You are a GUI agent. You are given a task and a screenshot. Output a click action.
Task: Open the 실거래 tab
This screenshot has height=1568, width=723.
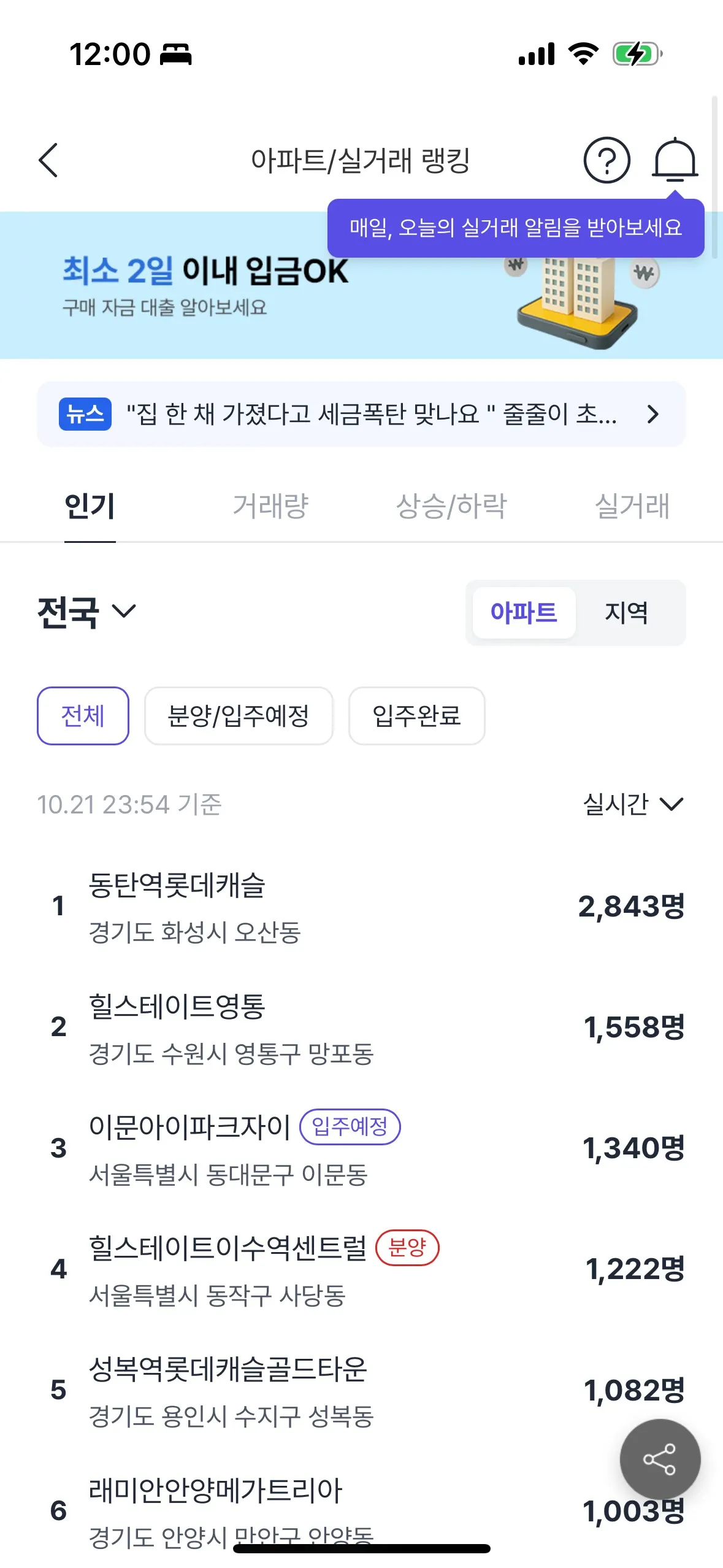pyautogui.click(x=632, y=506)
